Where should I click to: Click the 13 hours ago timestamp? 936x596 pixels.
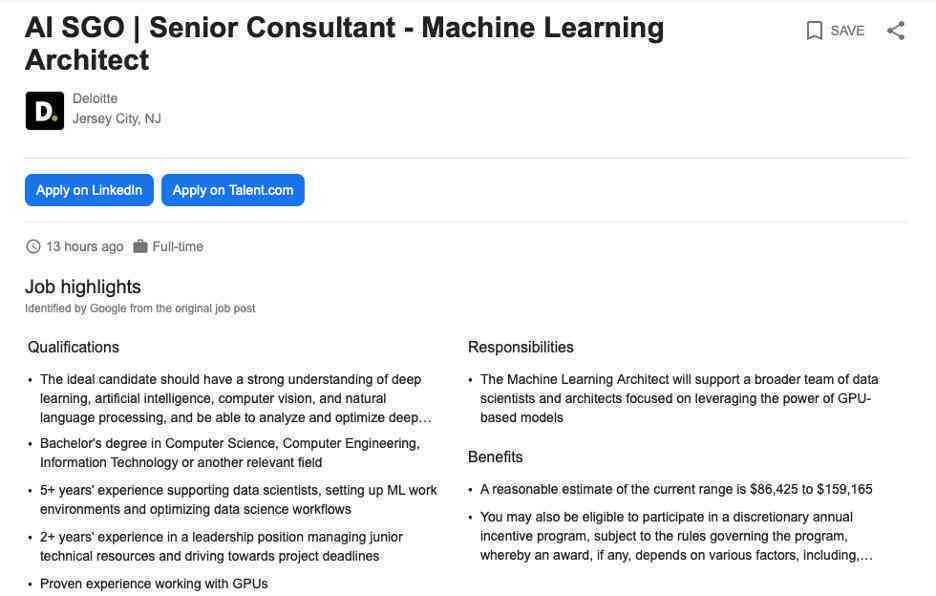click(x=85, y=247)
